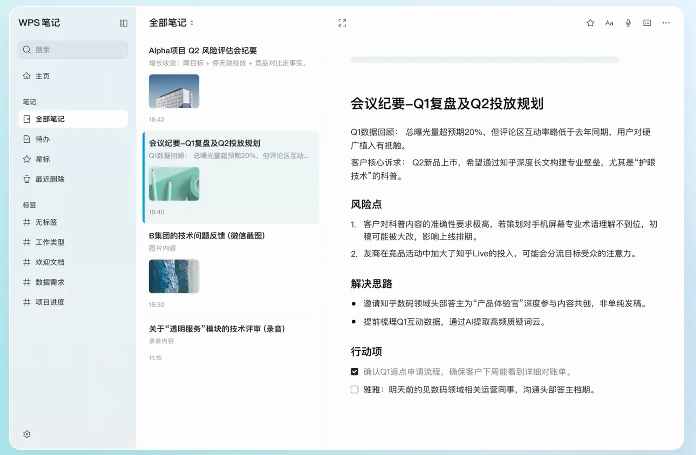The height and width of the screenshot is (455, 696).
Task: Filter by the 项目进度 tag
Action: coord(73,302)
